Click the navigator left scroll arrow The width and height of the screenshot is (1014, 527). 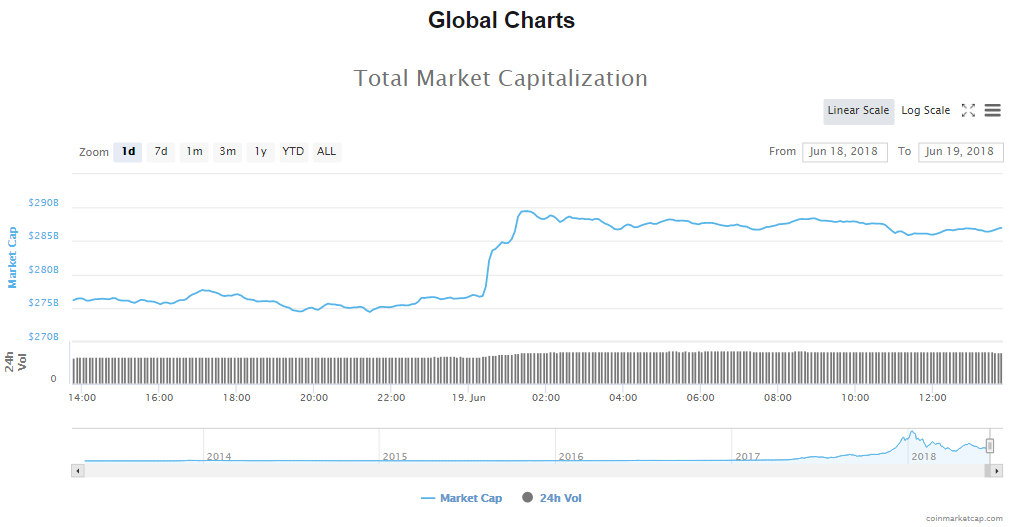(x=78, y=470)
